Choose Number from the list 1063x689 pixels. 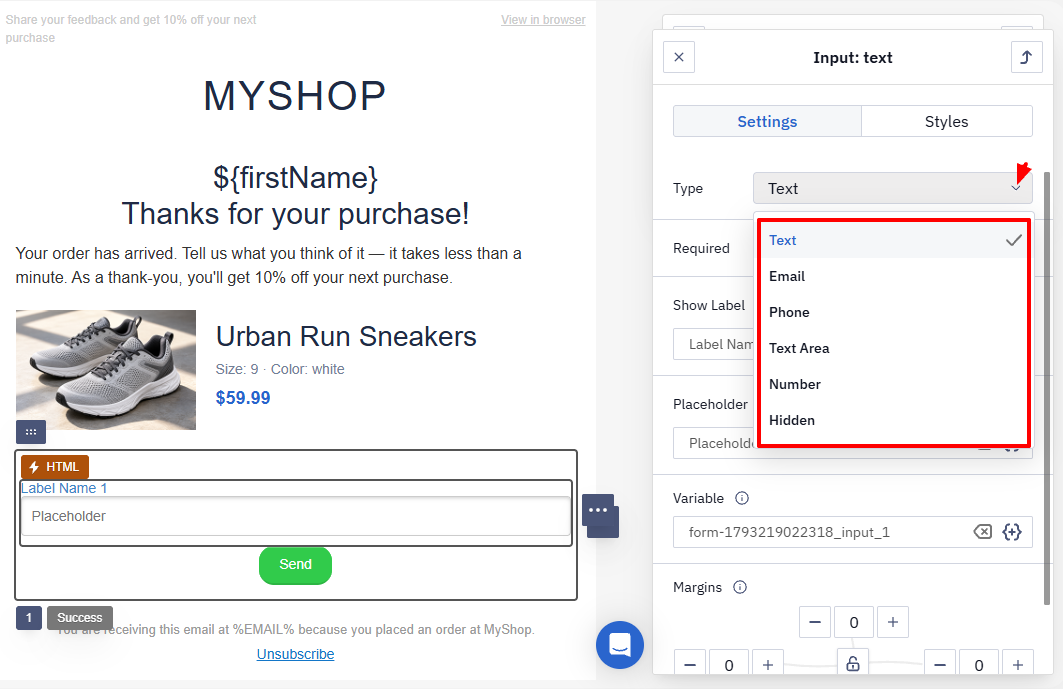click(x=894, y=384)
